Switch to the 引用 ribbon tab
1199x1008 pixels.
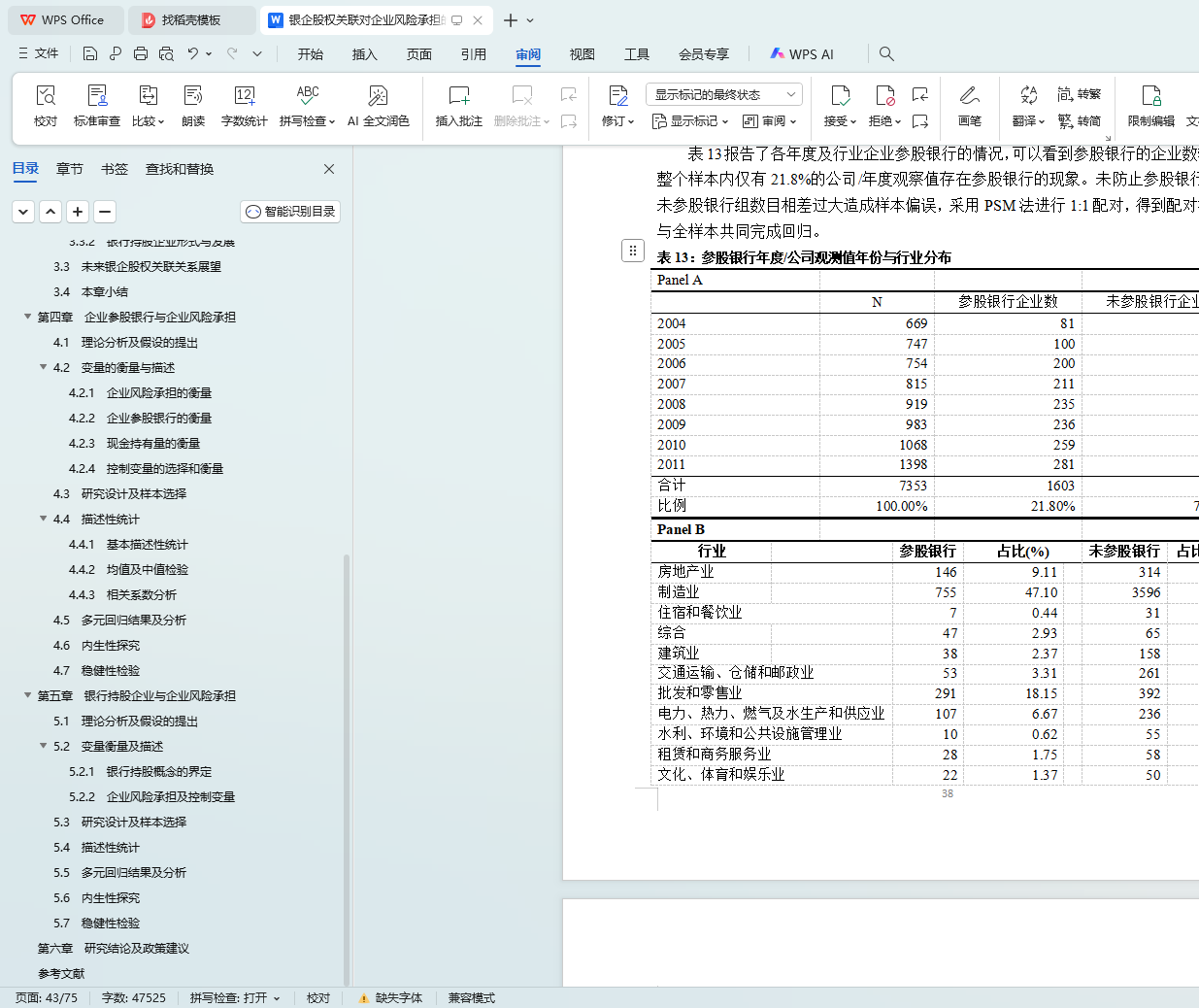point(474,54)
